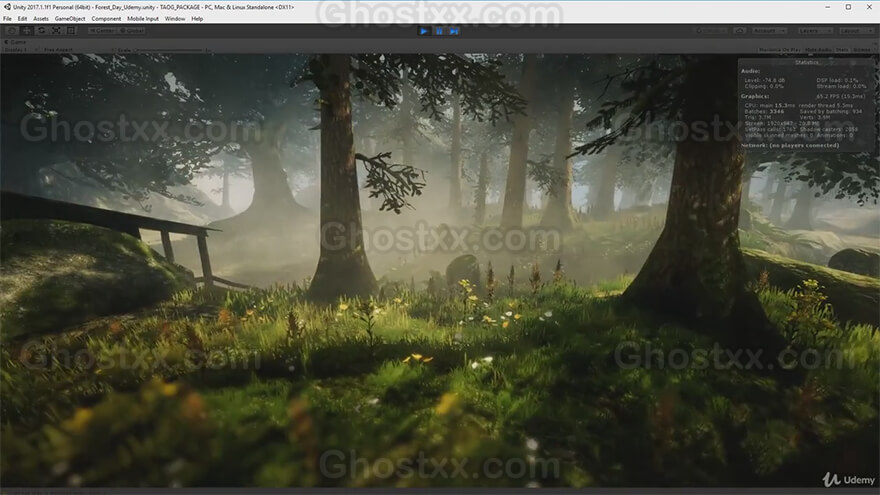Click the Statistics panel title
The image size is (880, 495).
[806, 62]
